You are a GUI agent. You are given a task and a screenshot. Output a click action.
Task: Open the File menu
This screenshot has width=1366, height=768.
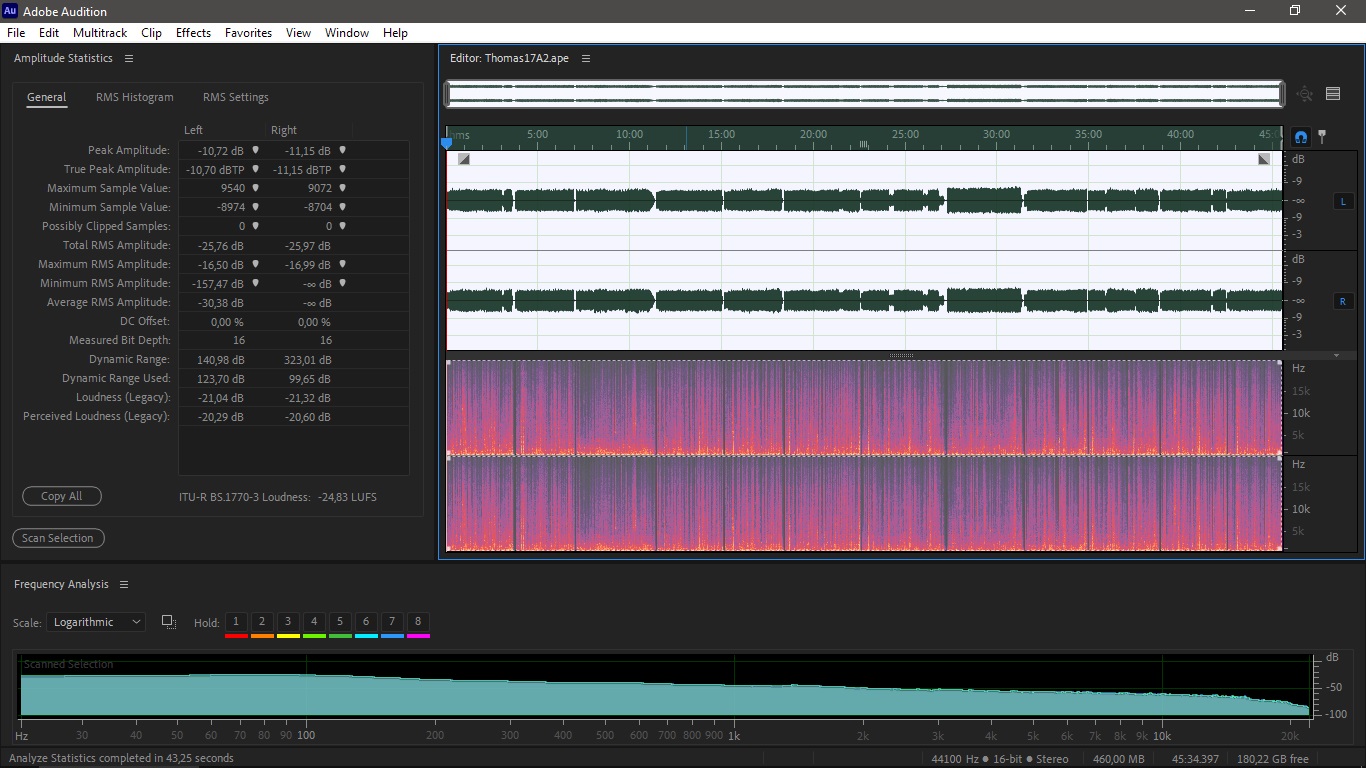click(x=16, y=33)
